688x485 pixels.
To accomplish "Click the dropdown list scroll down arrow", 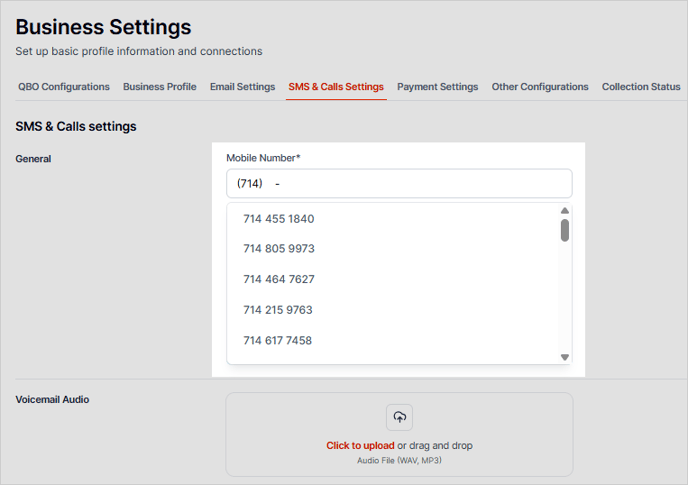I will pos(564,357).
